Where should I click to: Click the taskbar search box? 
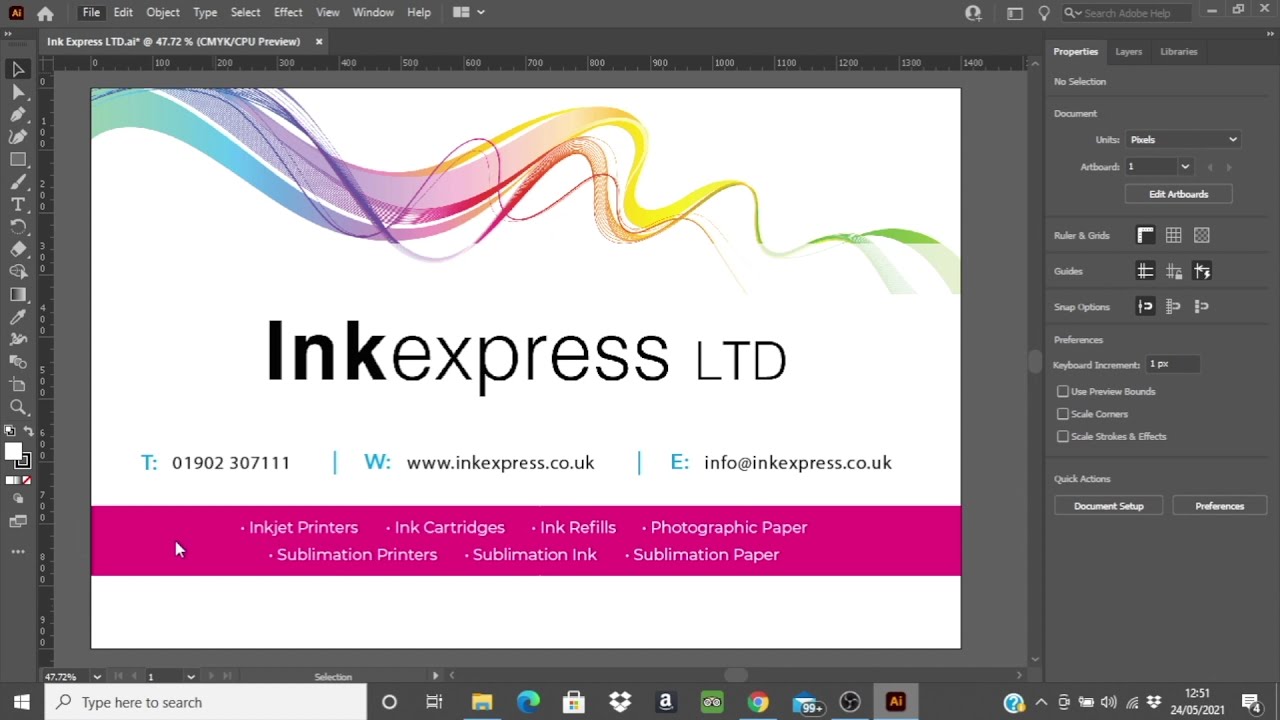click(206, 702)
